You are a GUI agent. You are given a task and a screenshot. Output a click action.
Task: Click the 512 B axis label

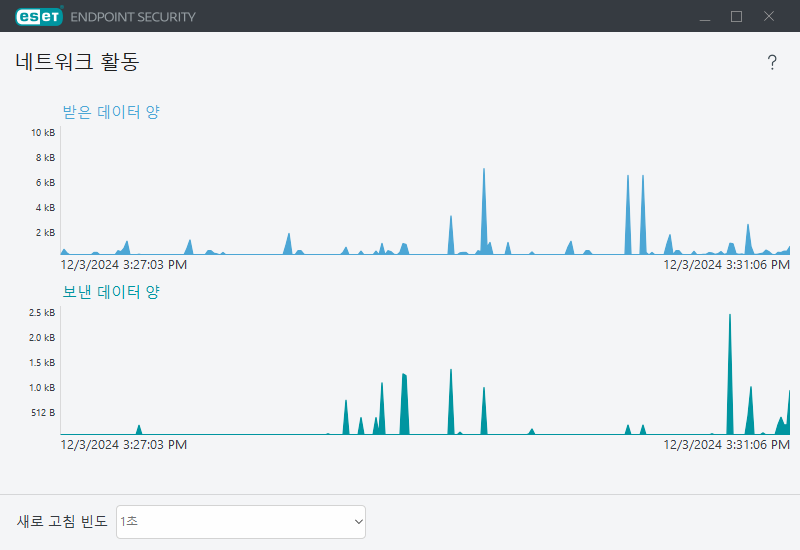(43, 413)
